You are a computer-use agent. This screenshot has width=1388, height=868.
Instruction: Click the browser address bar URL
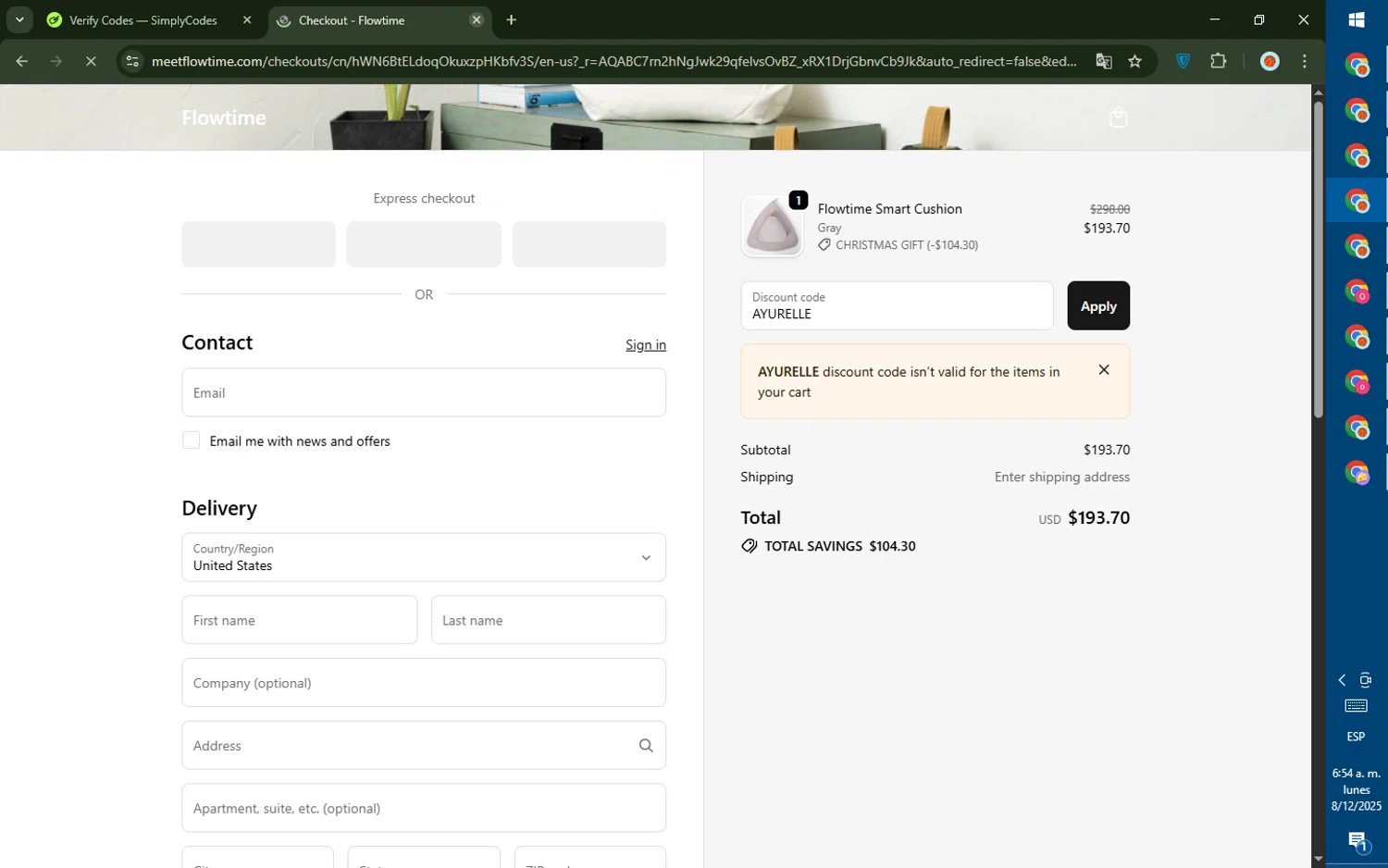[x=614, y=62]
